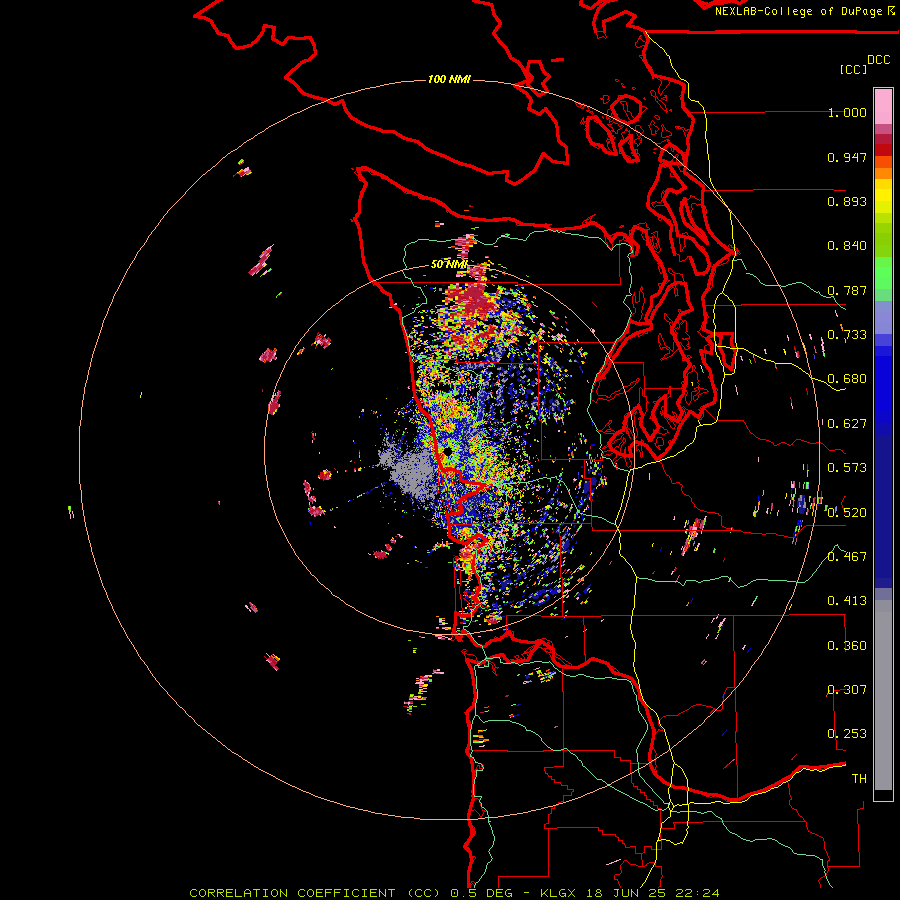Select the 0.627 scale value
The width and height of the screenshot is (900, 900).
[847, 424]
